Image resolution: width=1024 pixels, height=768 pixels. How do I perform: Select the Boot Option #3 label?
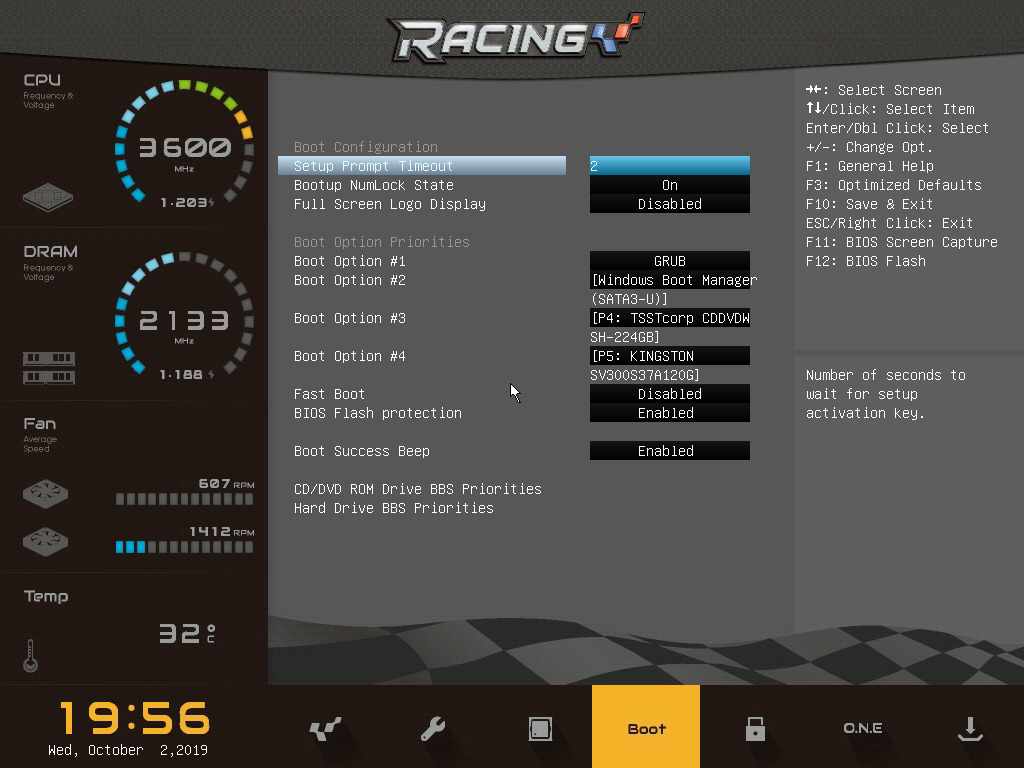350,318
